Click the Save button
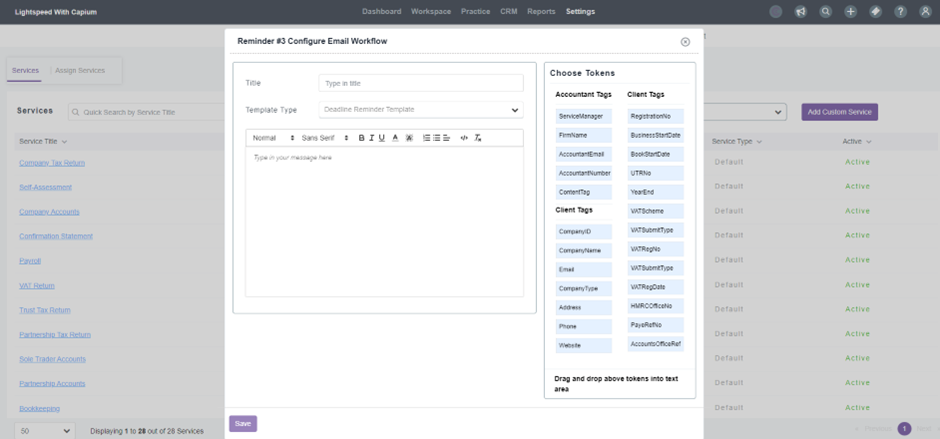The image size is (940, 439). click(243, 423)
